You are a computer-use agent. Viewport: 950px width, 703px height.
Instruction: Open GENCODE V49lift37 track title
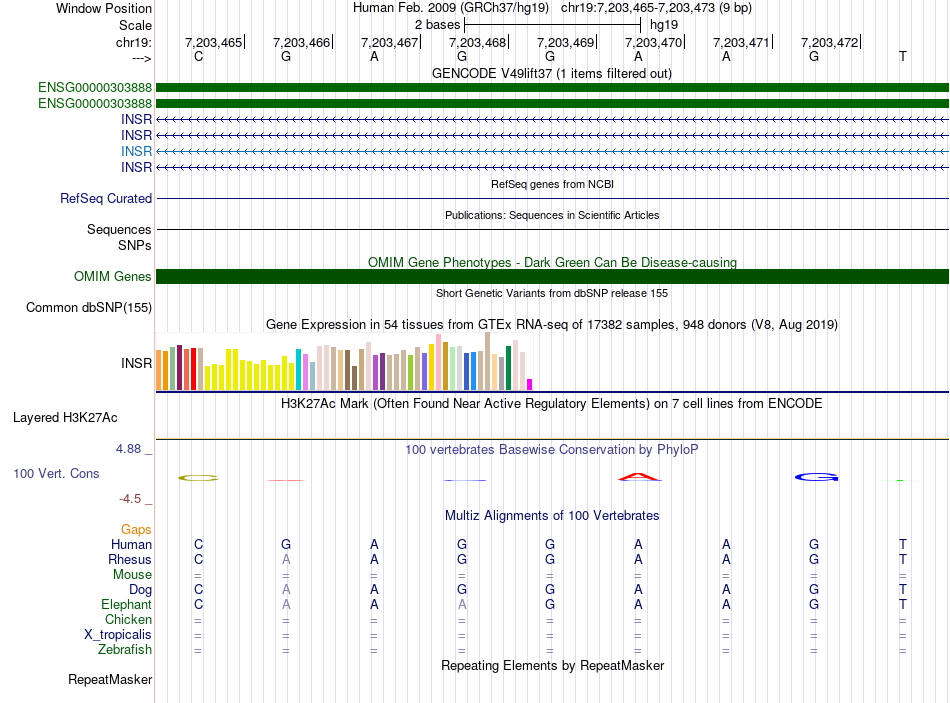551,73
